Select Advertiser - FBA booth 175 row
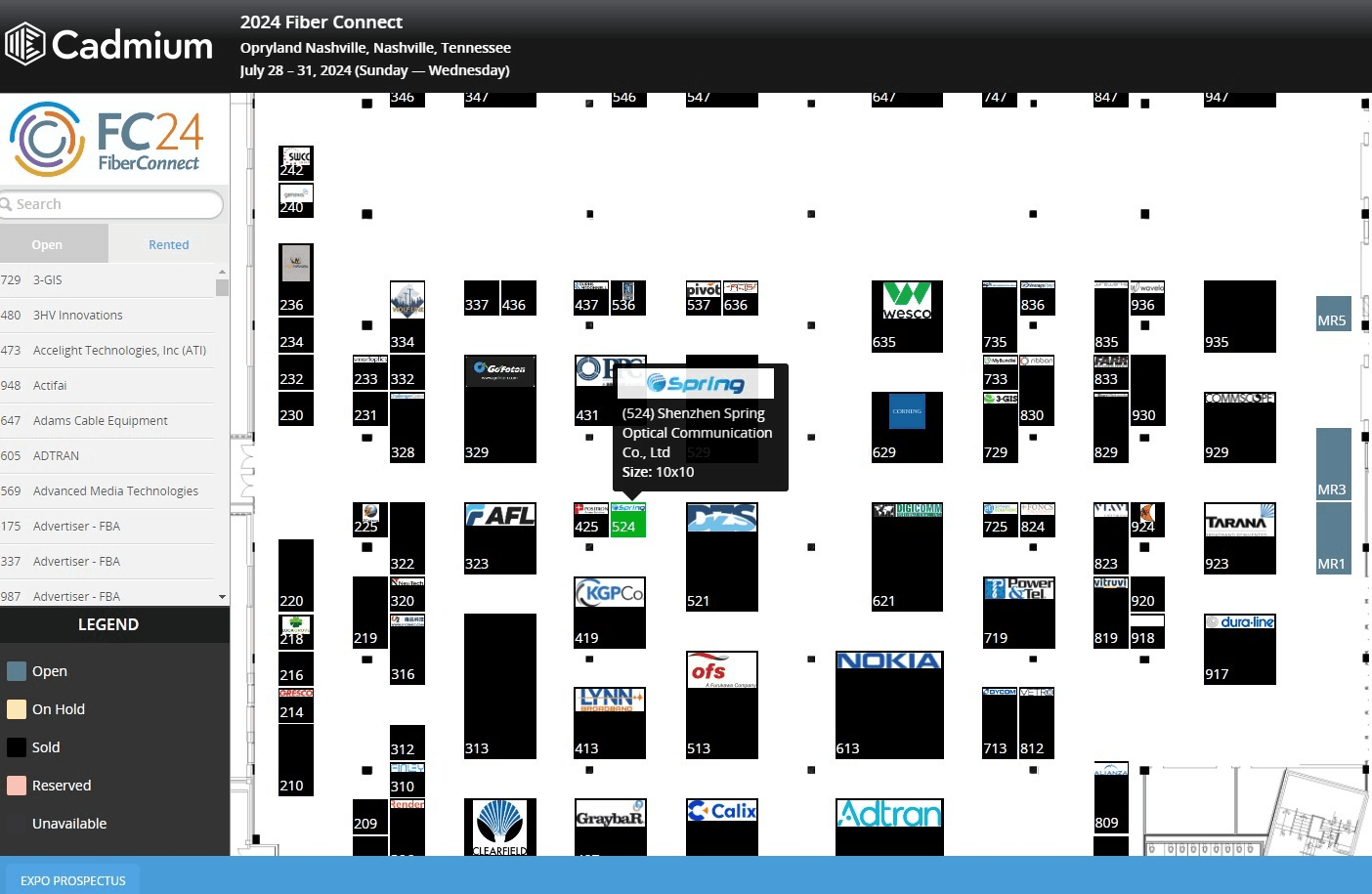This screenshot has height=894, width=1372. click(107, 527)
